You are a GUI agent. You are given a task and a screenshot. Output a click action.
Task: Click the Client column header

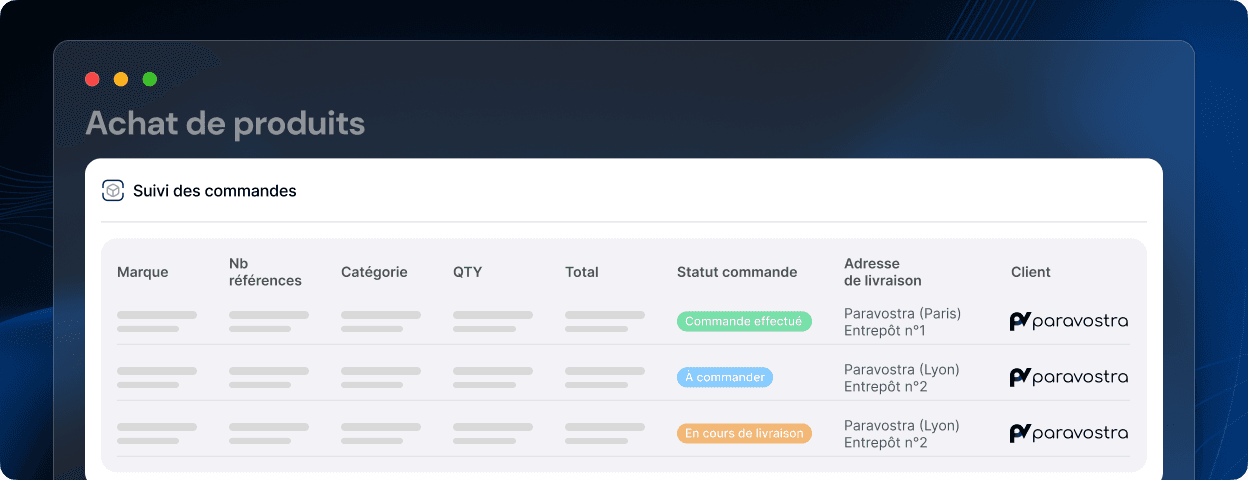(1031, 272)
